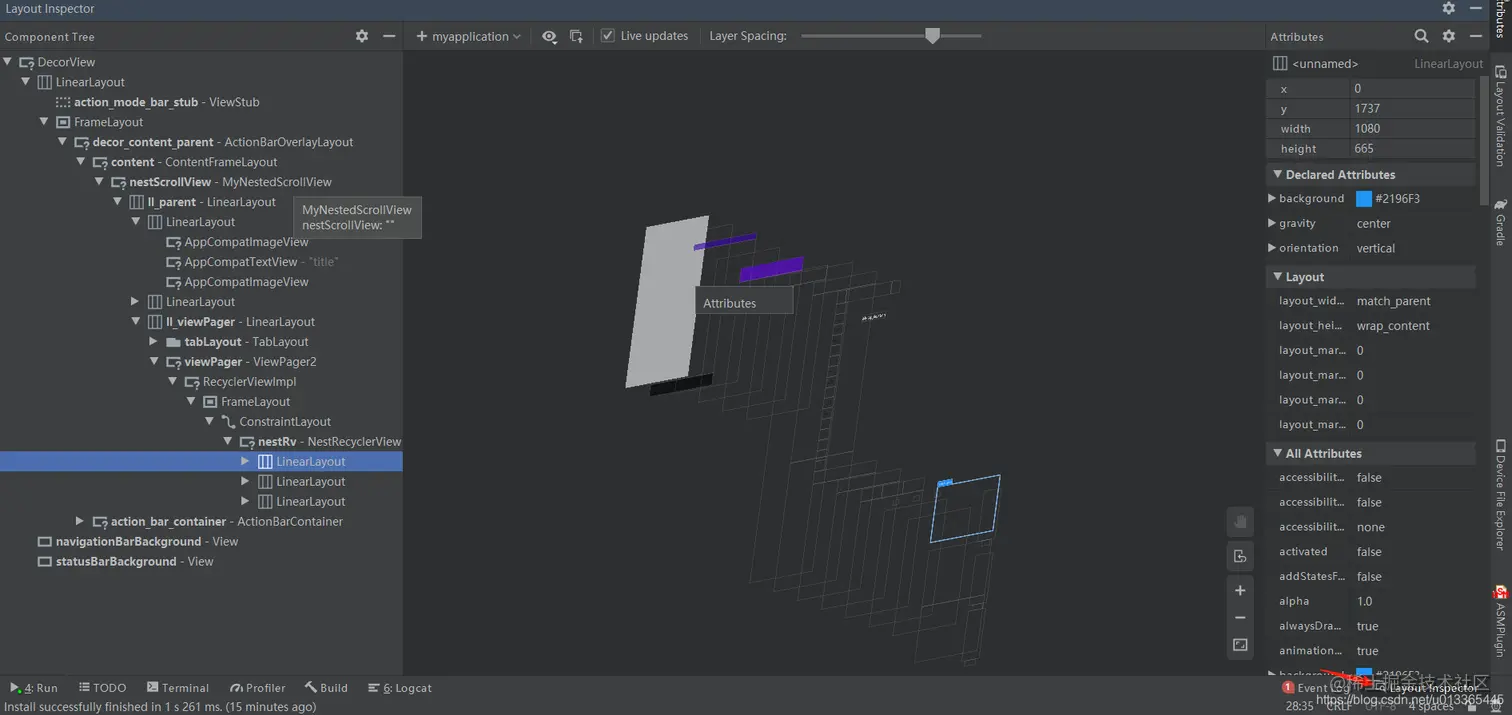This screenshot has width=1512, height=715.
Task: Select the ConstraintLayout row
Action: pyautogui.click(x=201, y=422)
